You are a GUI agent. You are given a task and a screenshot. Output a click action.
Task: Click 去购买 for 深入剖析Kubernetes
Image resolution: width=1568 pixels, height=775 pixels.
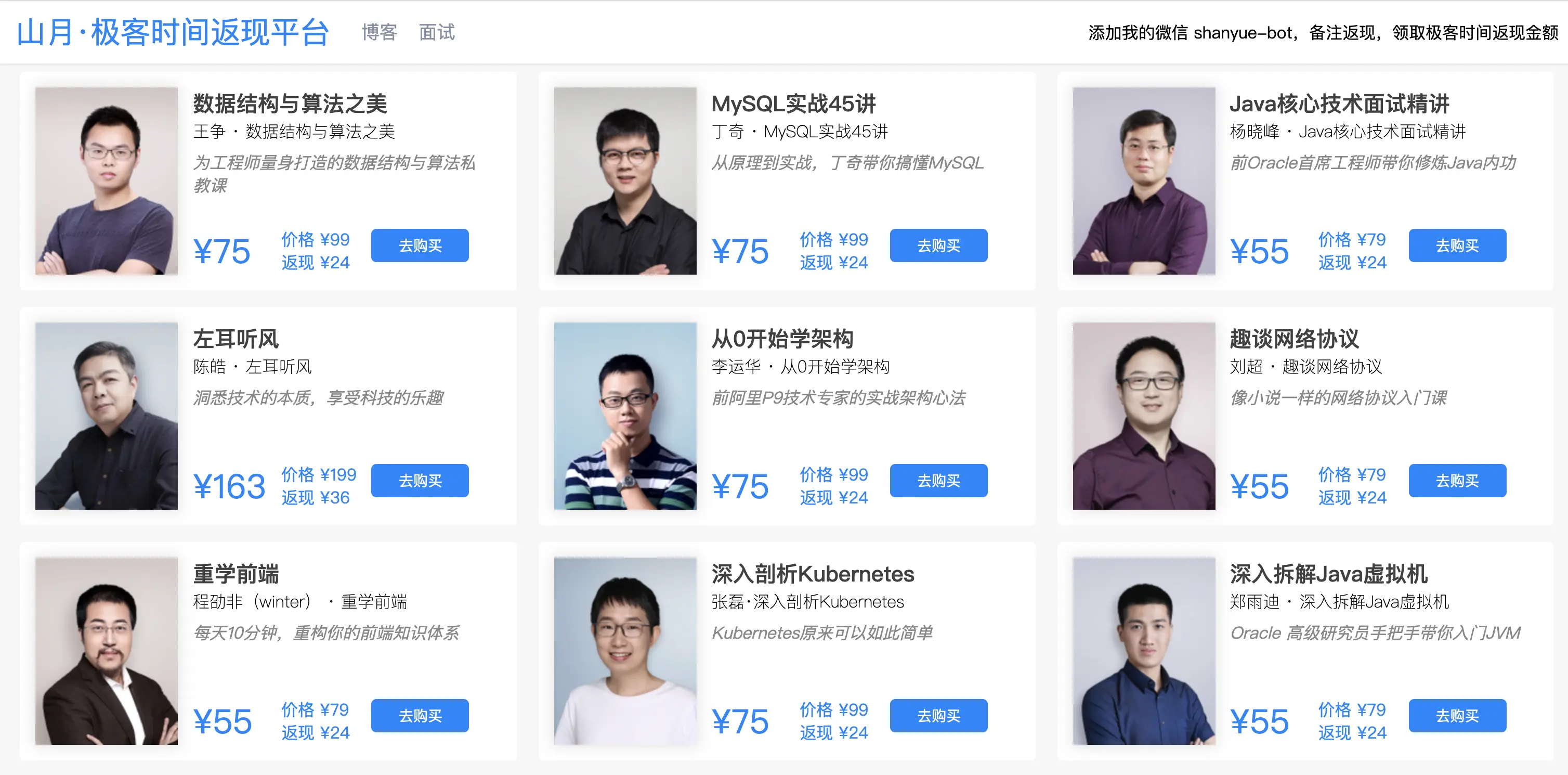[938, 715]
